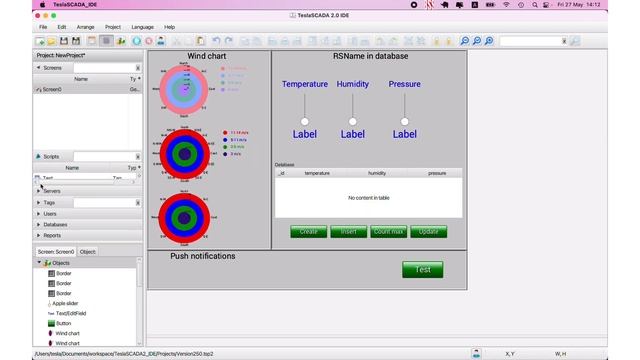Expand the Users section

(x=39, y=214)
